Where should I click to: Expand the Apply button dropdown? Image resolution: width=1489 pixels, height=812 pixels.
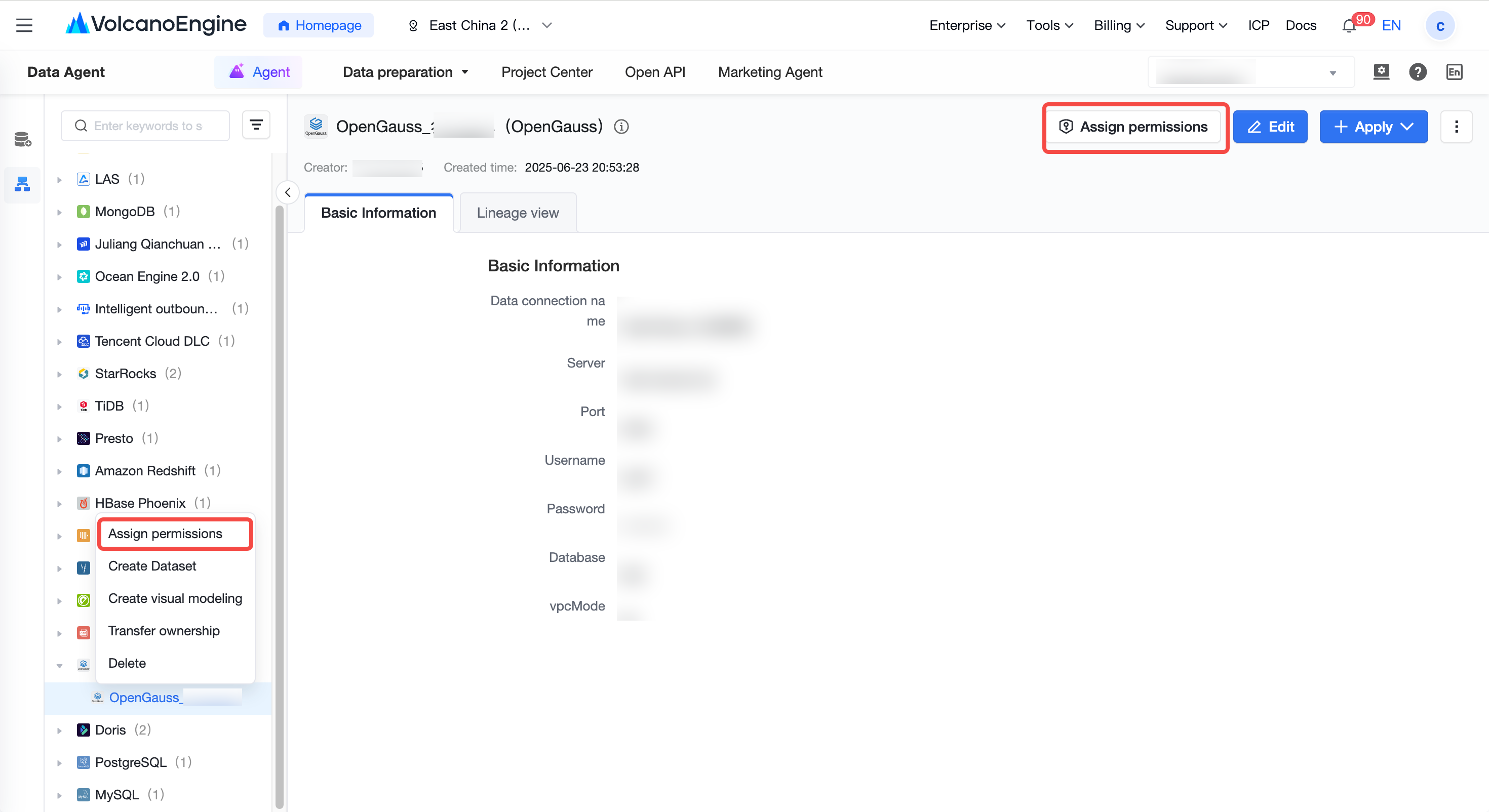tap(1407, 127)
